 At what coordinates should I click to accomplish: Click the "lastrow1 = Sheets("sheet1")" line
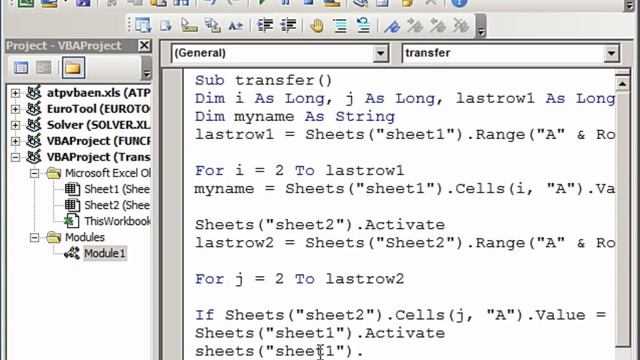point(404,135)
